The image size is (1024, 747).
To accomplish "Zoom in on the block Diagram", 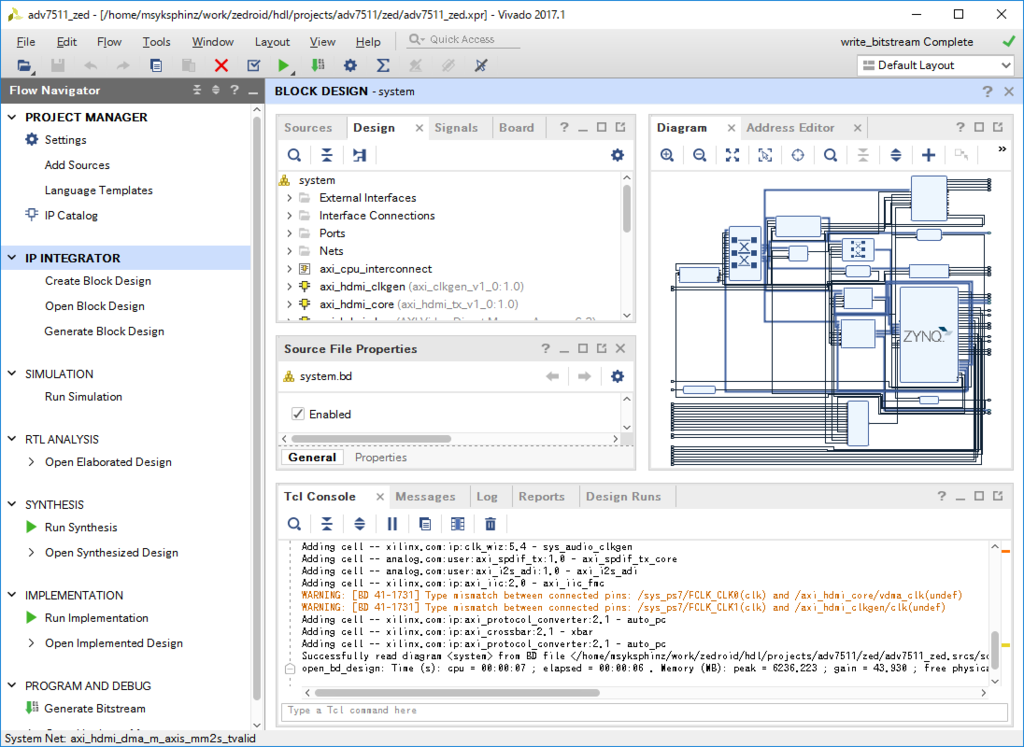I will (667, 155).
